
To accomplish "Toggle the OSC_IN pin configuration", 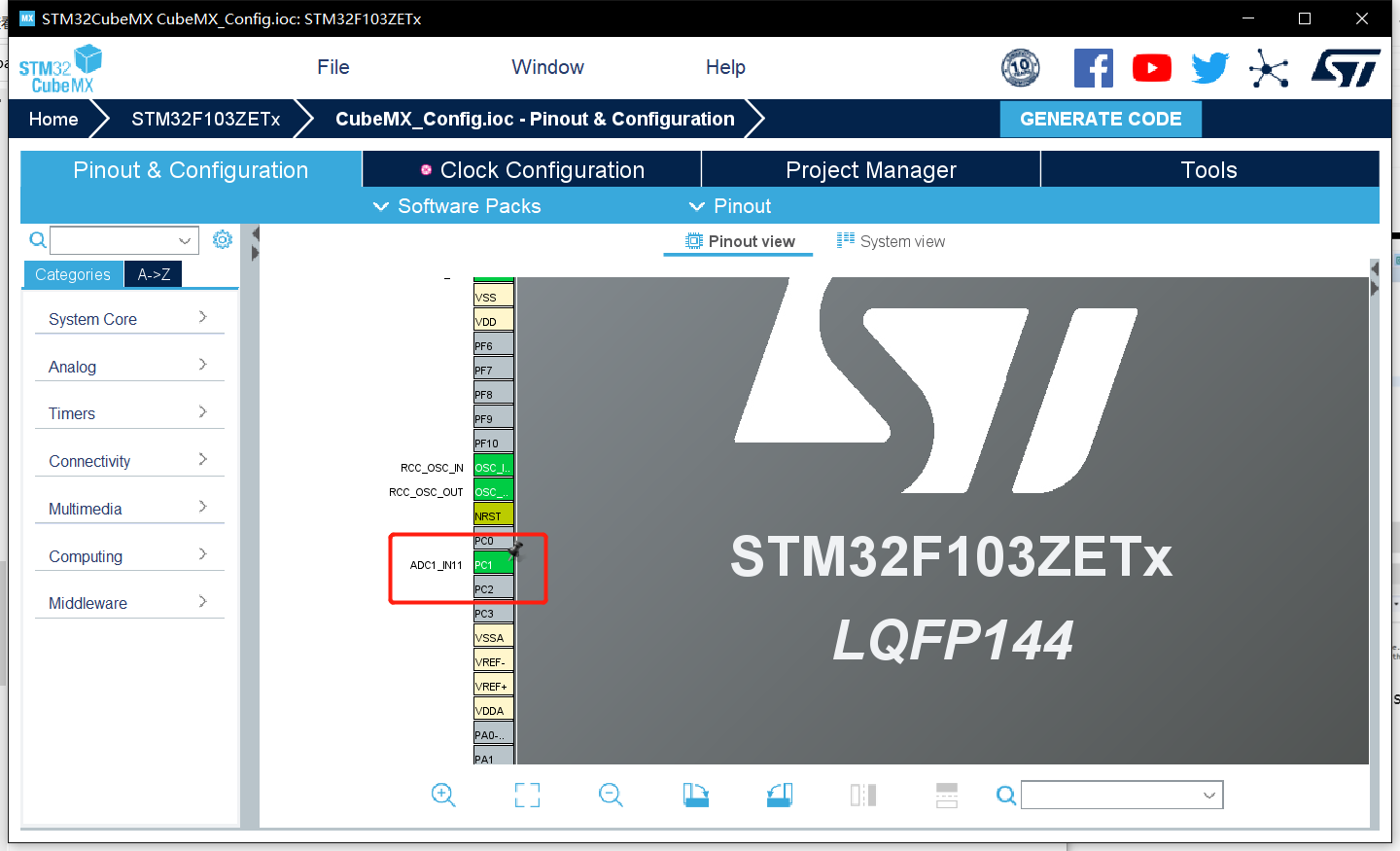I will click(x=491, y=467).
